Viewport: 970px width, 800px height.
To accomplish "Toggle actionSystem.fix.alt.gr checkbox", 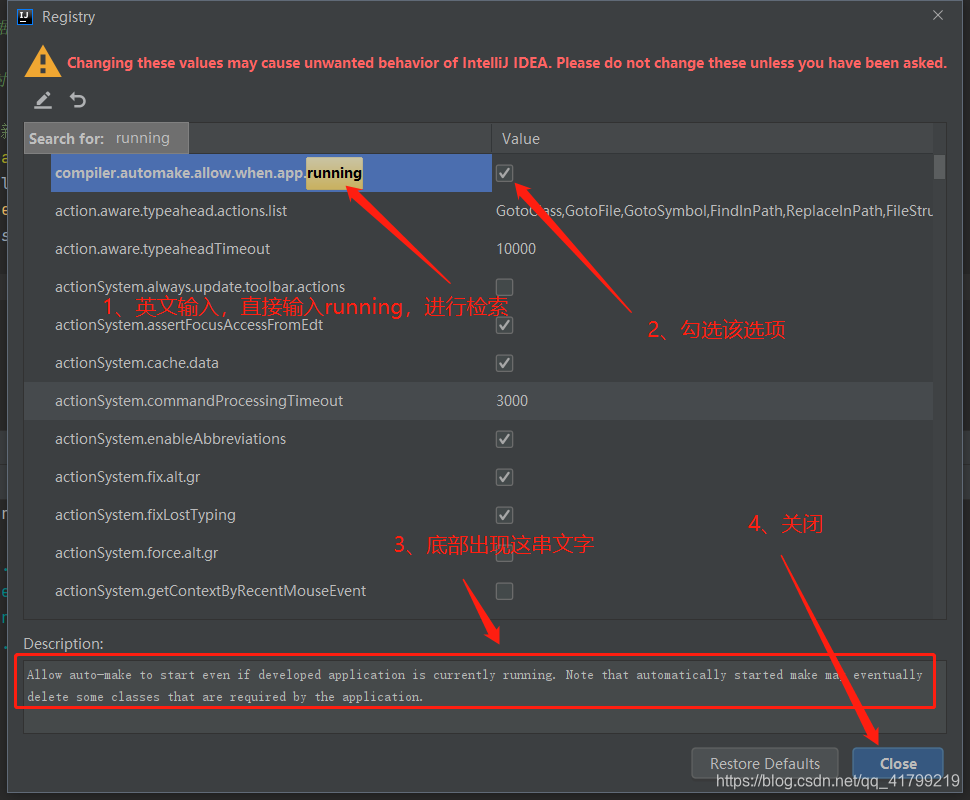I will coord(504,477).
